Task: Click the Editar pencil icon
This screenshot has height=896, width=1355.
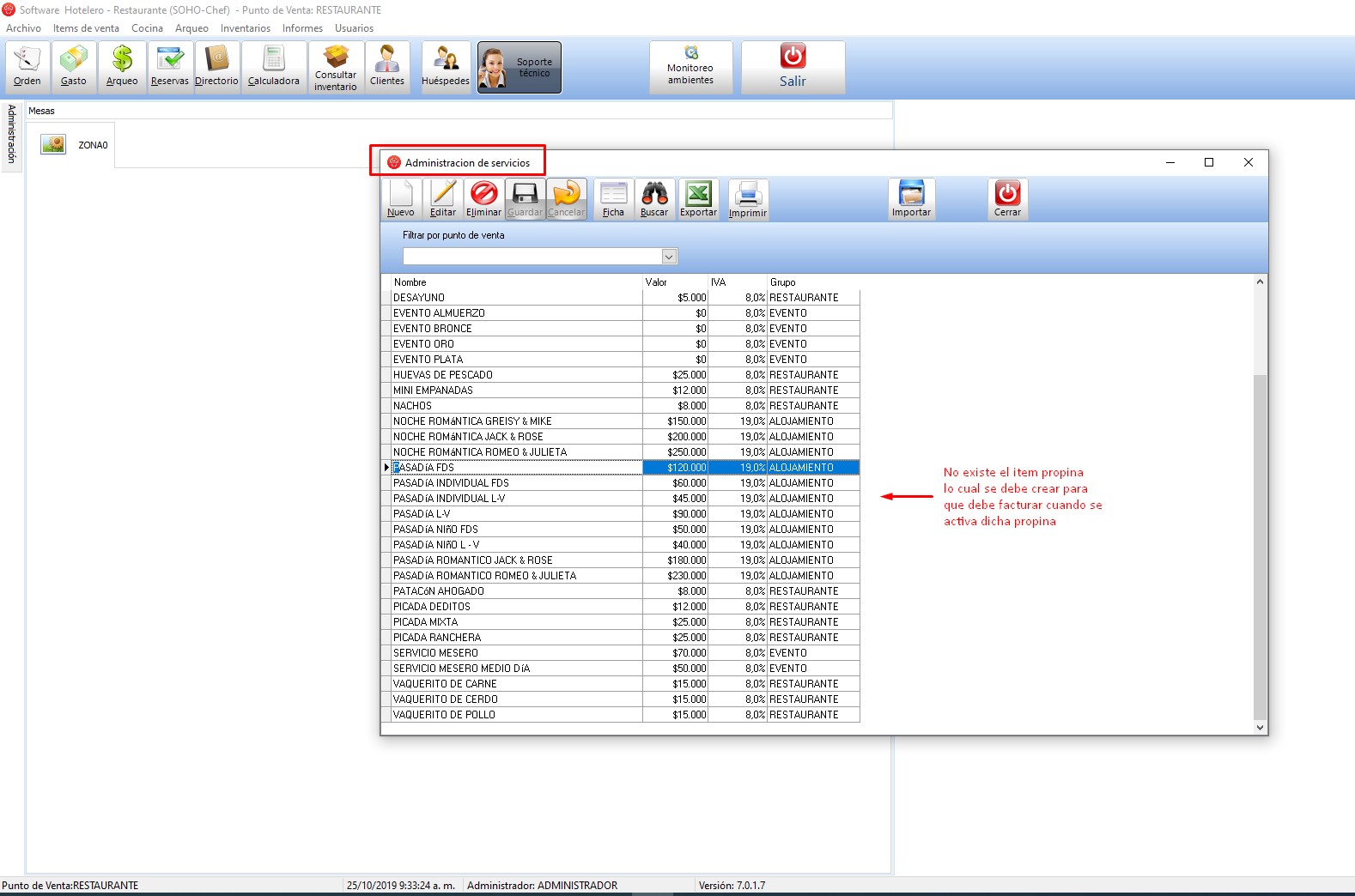Action: tap(442, 199)
